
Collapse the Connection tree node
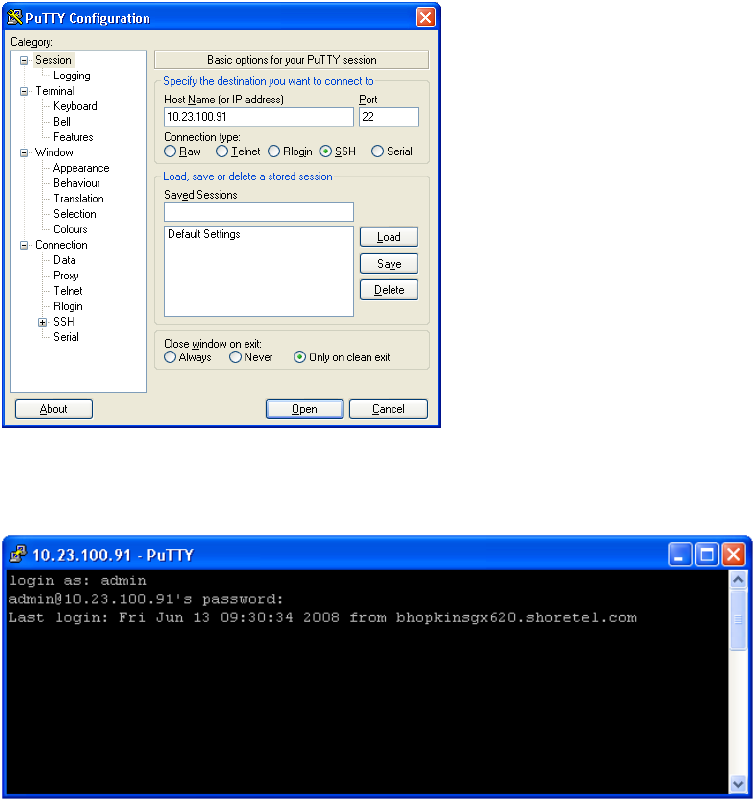pos(24,246)
